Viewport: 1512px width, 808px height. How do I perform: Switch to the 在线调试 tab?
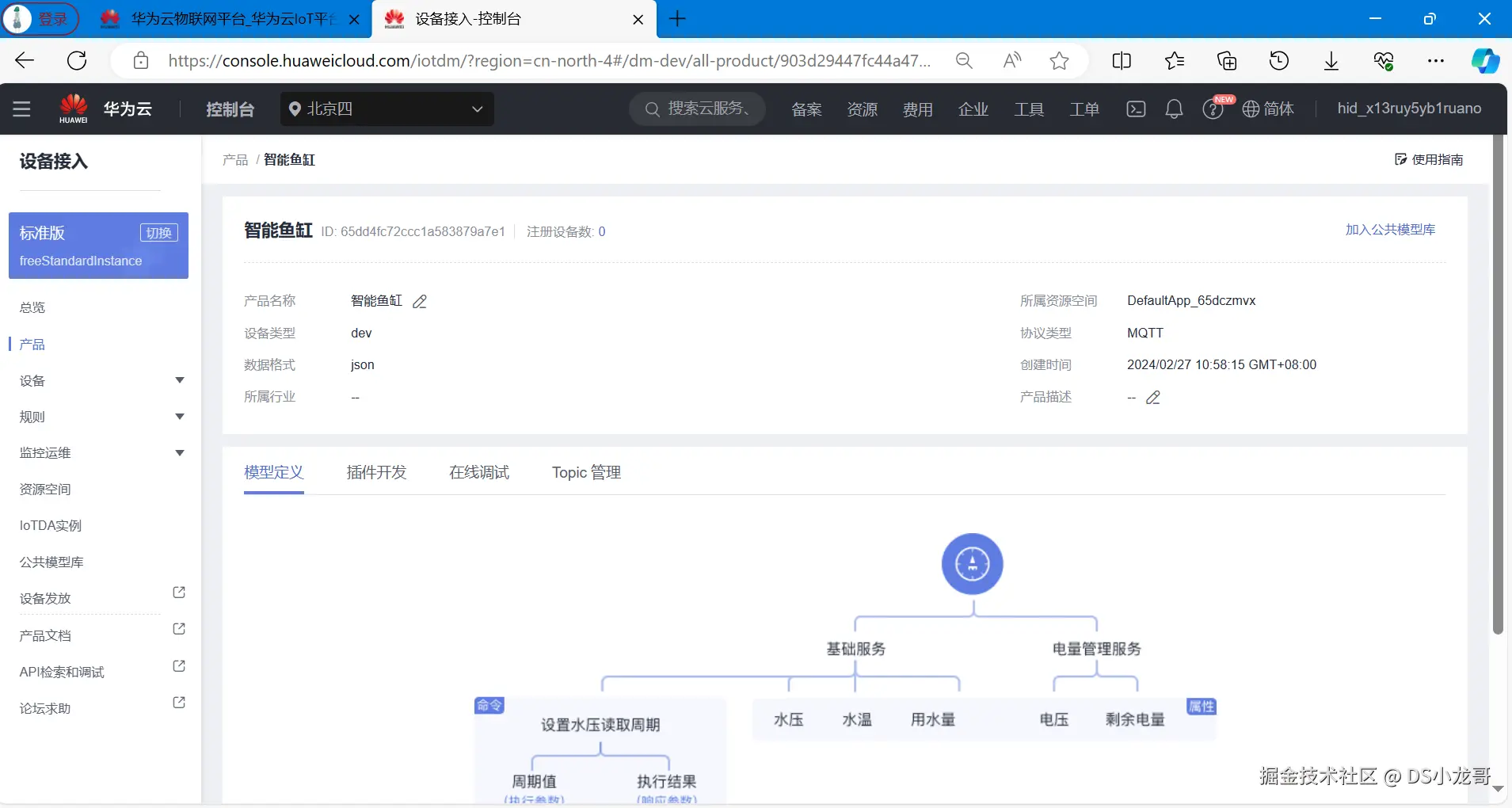(x=479, y=473)
